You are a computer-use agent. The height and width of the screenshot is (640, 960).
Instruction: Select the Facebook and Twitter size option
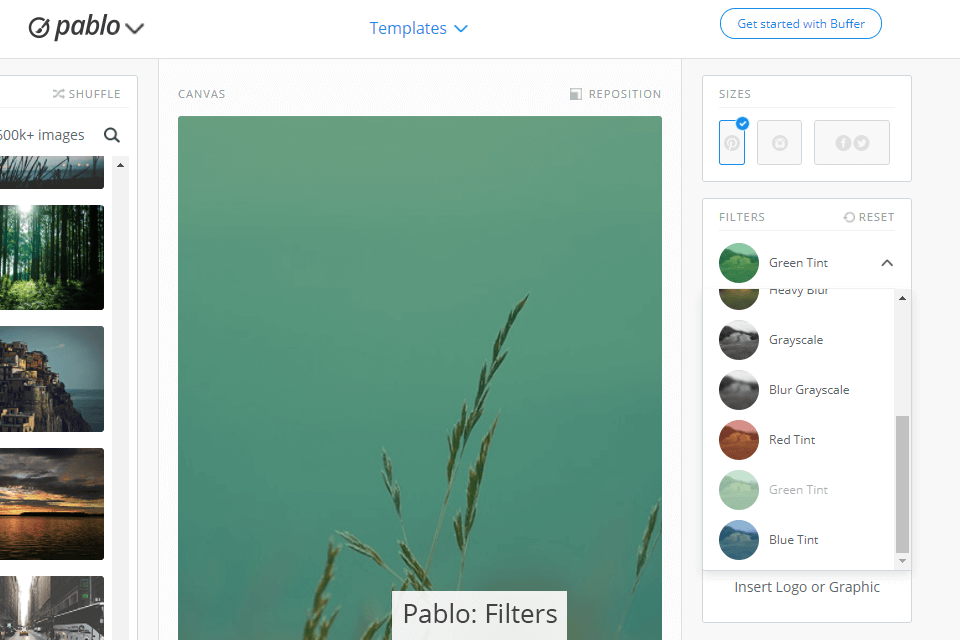[852, 143]
